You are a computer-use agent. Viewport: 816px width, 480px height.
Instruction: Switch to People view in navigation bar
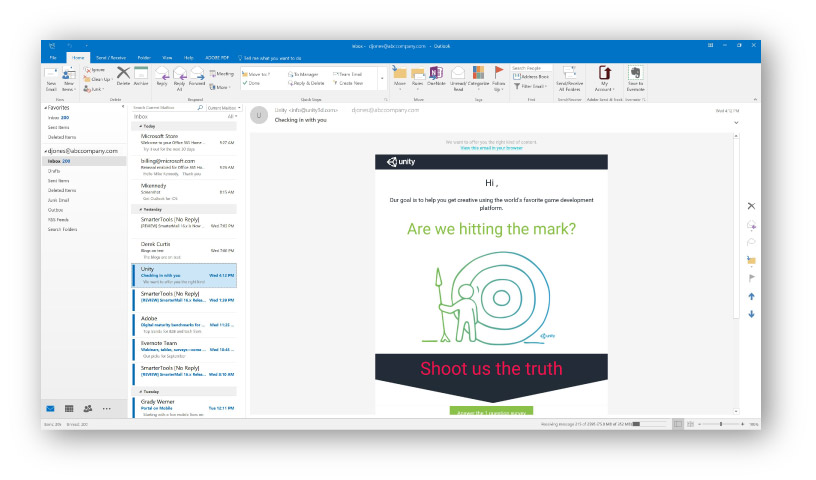(x=88, y=409)
